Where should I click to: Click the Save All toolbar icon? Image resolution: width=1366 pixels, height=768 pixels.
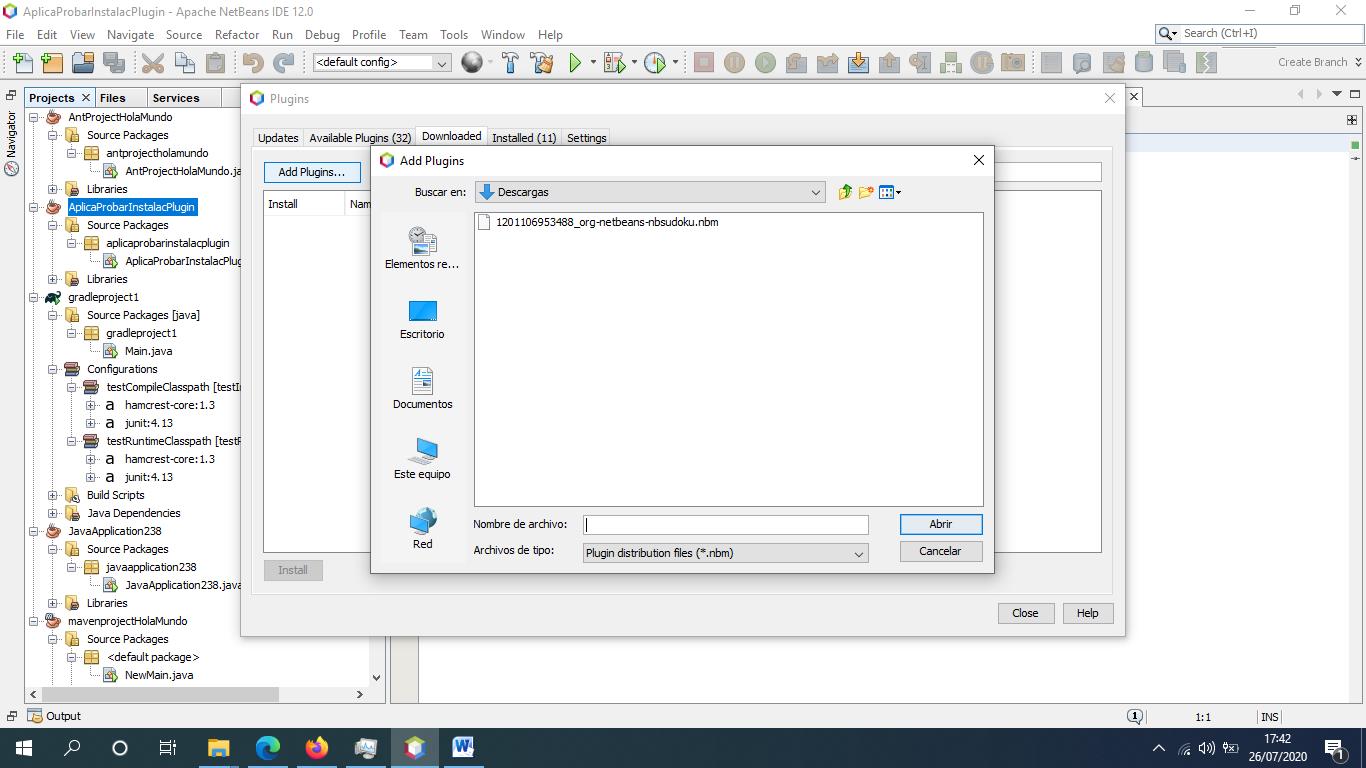click(x=113, y=63)
